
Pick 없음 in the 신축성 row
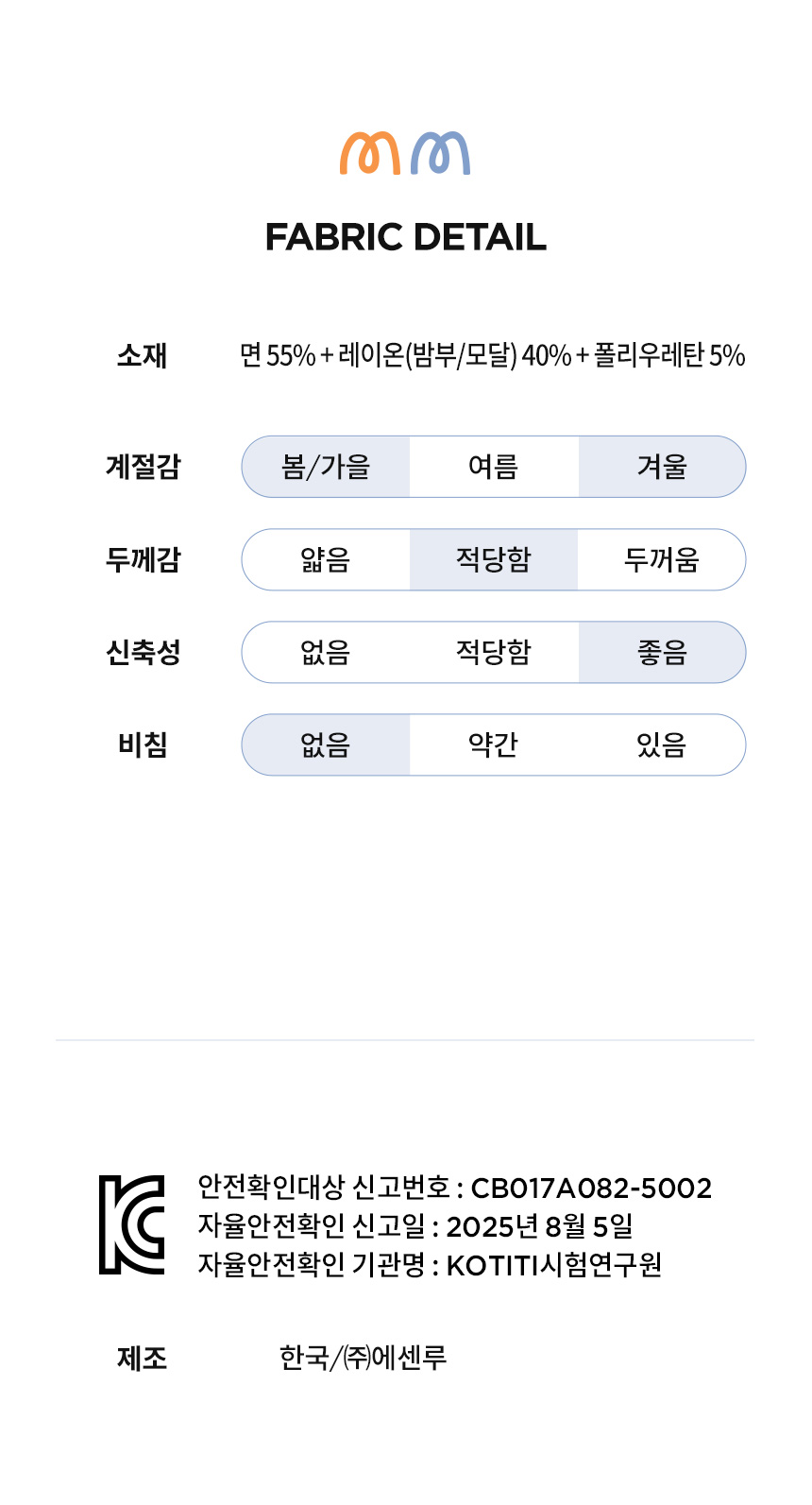[326, 653]
